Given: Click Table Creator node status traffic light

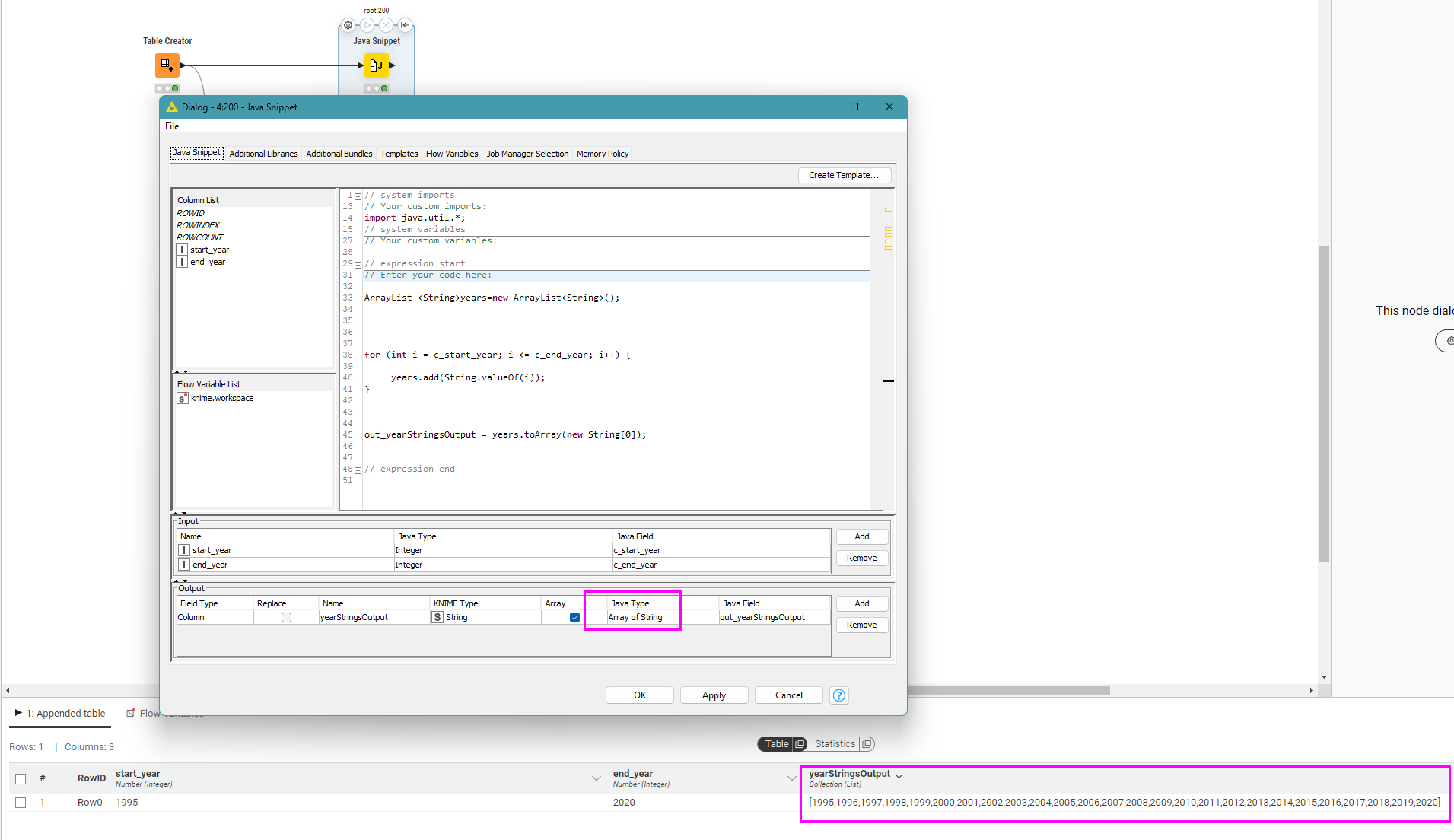Looking at the screenshot, I should click(167, 88).
